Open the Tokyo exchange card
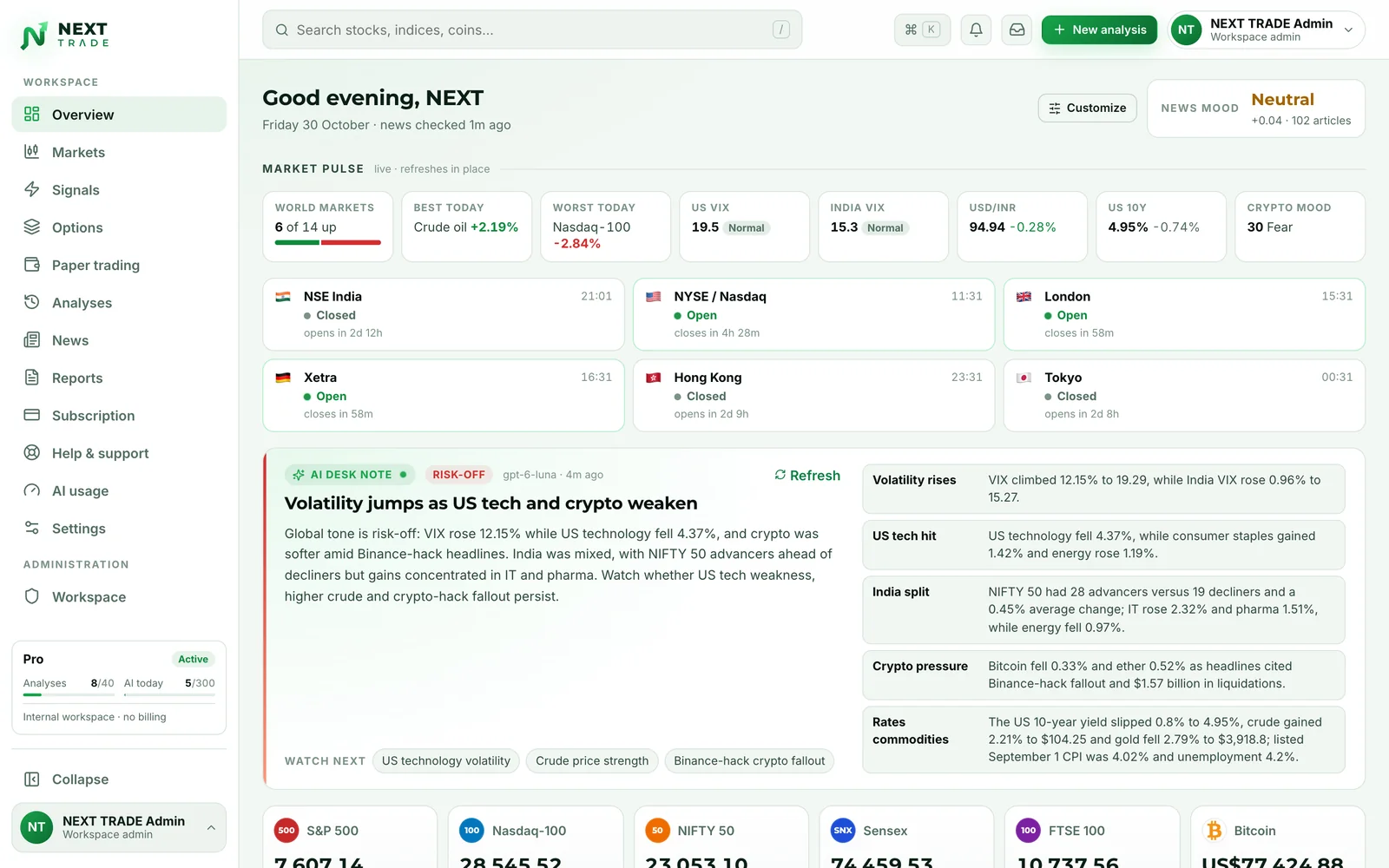1389x868 pixels. click(x=1184, y=395)
